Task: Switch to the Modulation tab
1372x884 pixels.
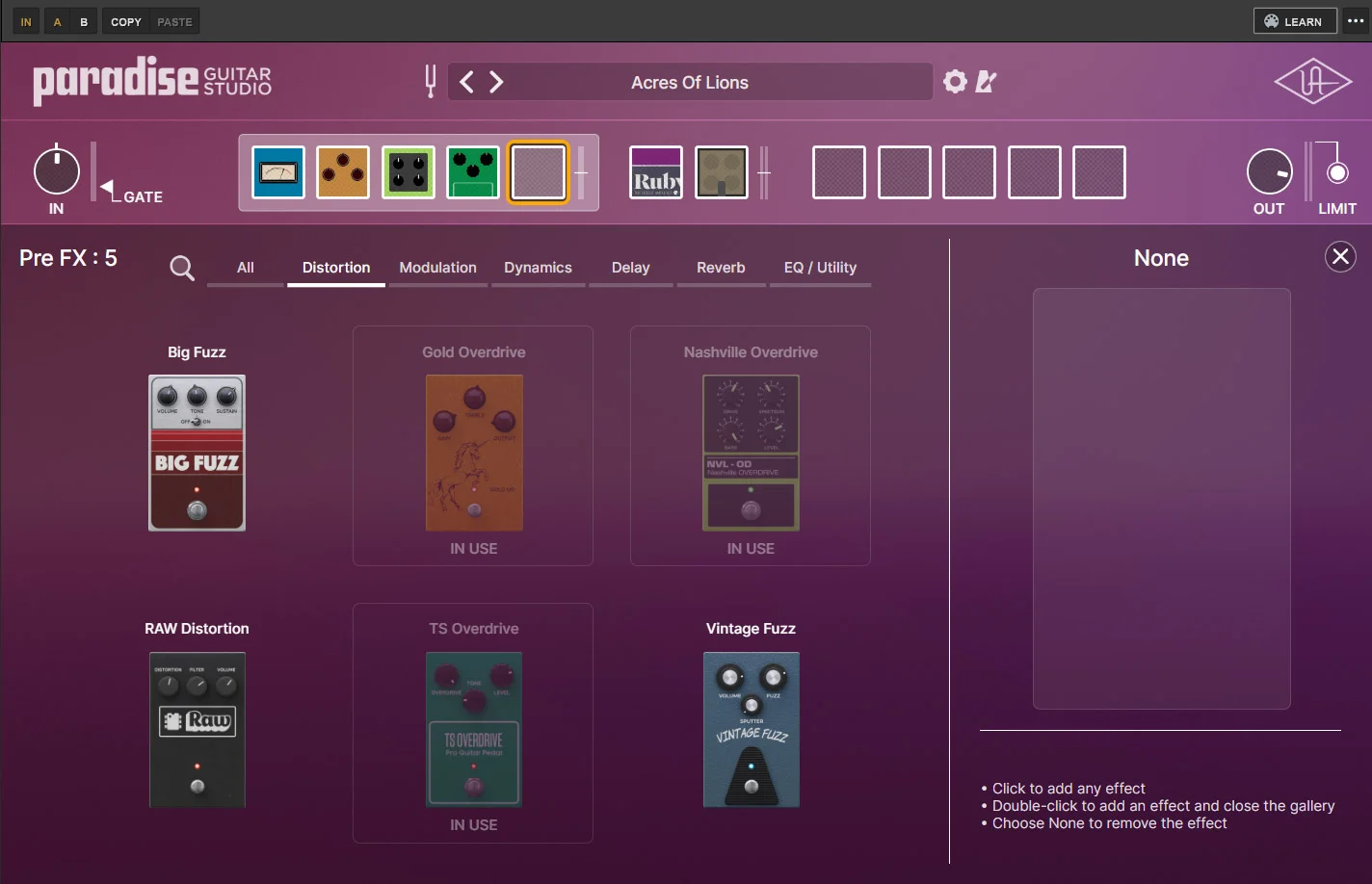Action: click(x=438, y=268)
